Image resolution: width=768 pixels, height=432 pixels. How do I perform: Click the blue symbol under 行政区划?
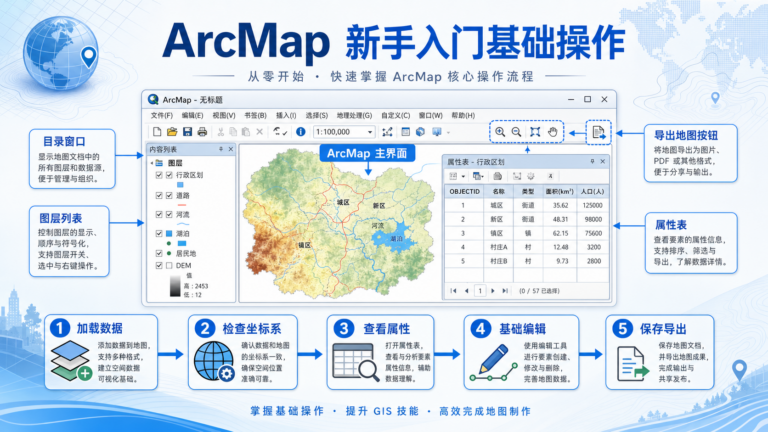(180, 185)
